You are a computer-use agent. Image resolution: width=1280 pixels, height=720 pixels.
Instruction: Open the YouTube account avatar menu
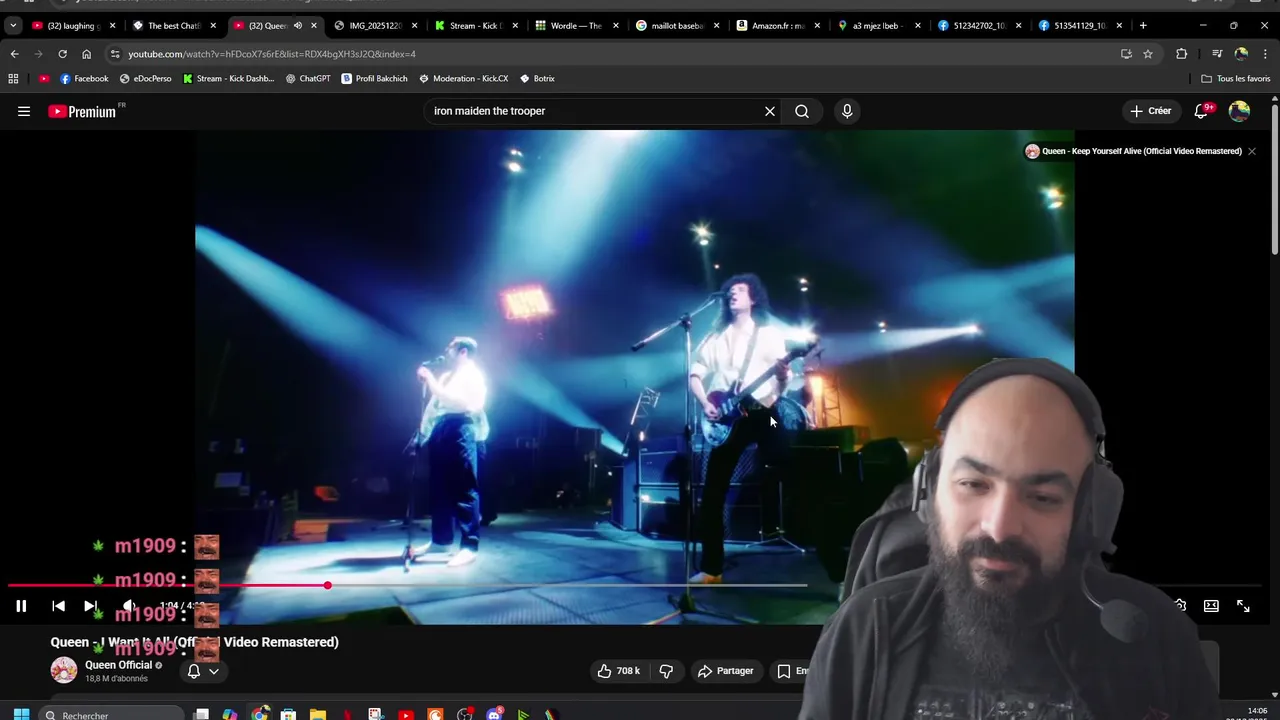coord(1239,111)
